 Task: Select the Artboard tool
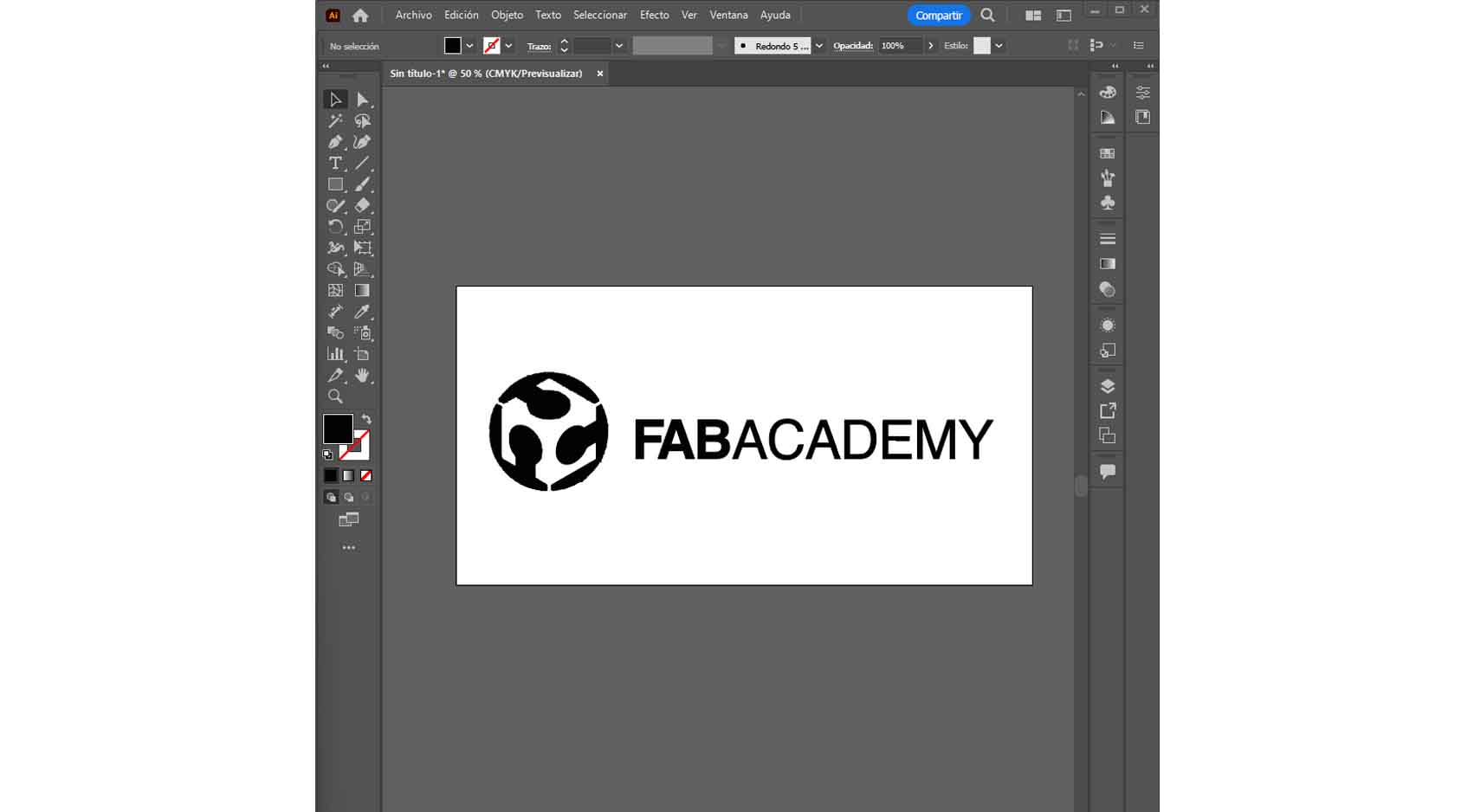[362, 354]
